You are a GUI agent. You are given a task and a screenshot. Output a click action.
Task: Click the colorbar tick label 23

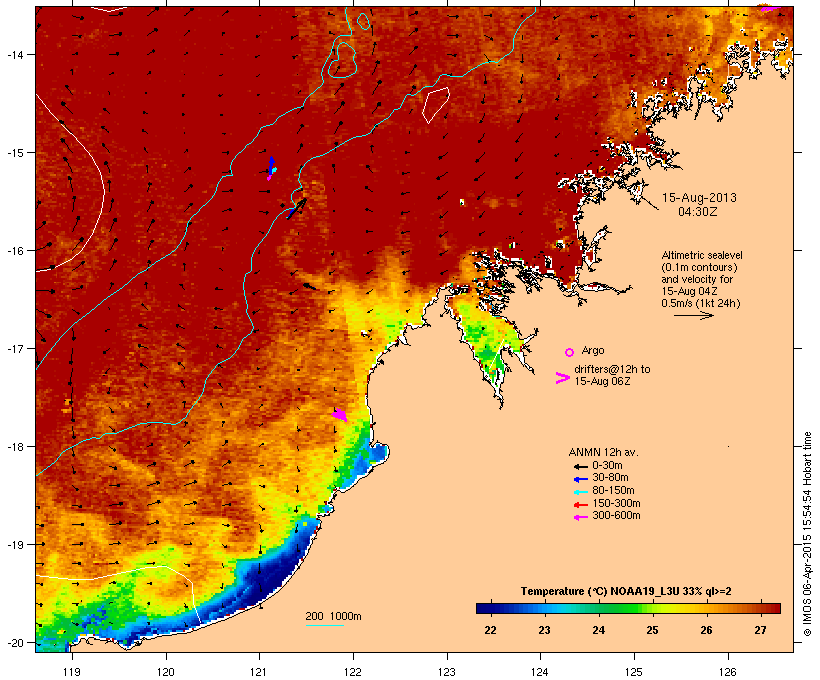(544, 630)
